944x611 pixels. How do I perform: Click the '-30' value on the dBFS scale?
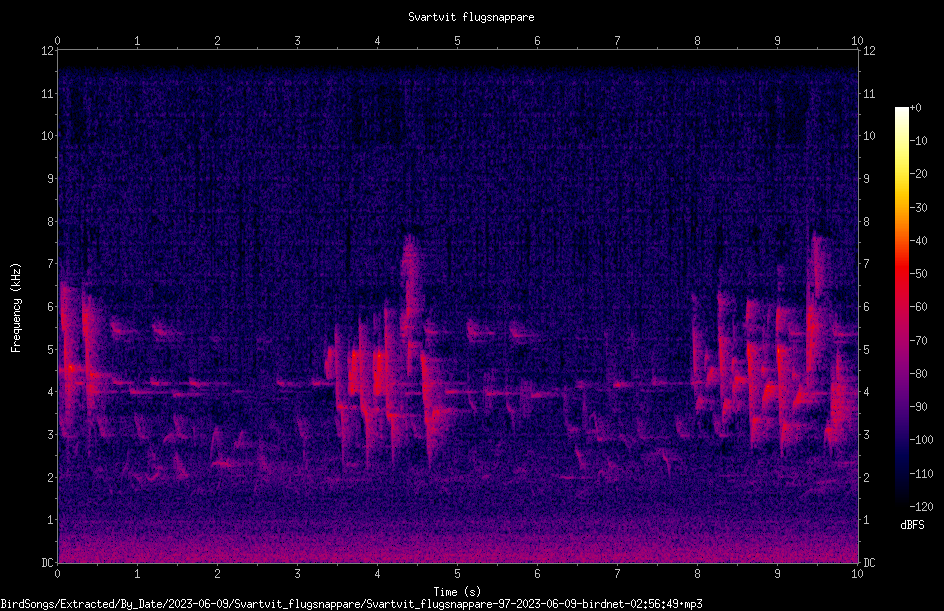point(919,208)
